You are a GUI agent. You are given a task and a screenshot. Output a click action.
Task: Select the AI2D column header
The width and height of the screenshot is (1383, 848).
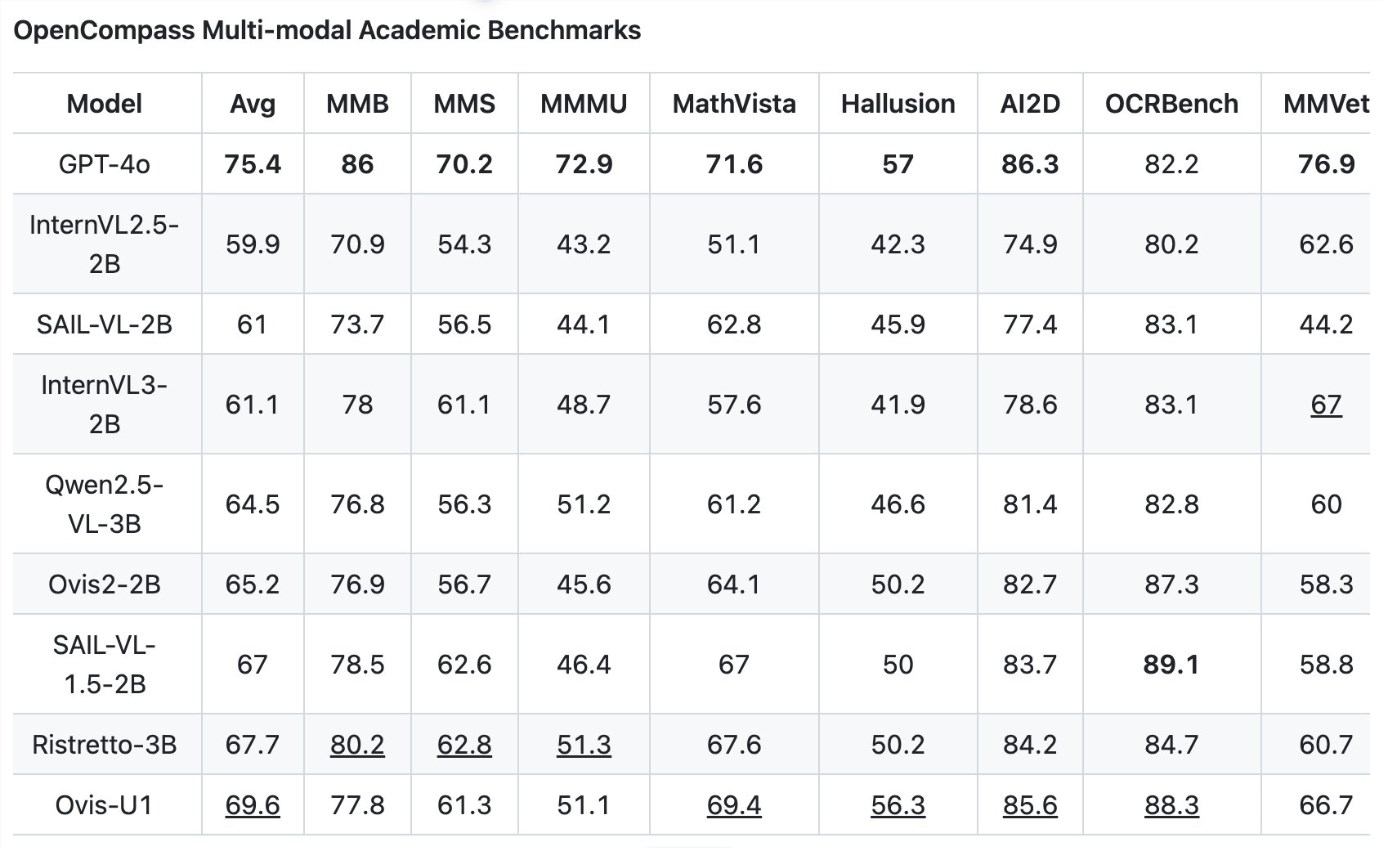point(1029,104)
